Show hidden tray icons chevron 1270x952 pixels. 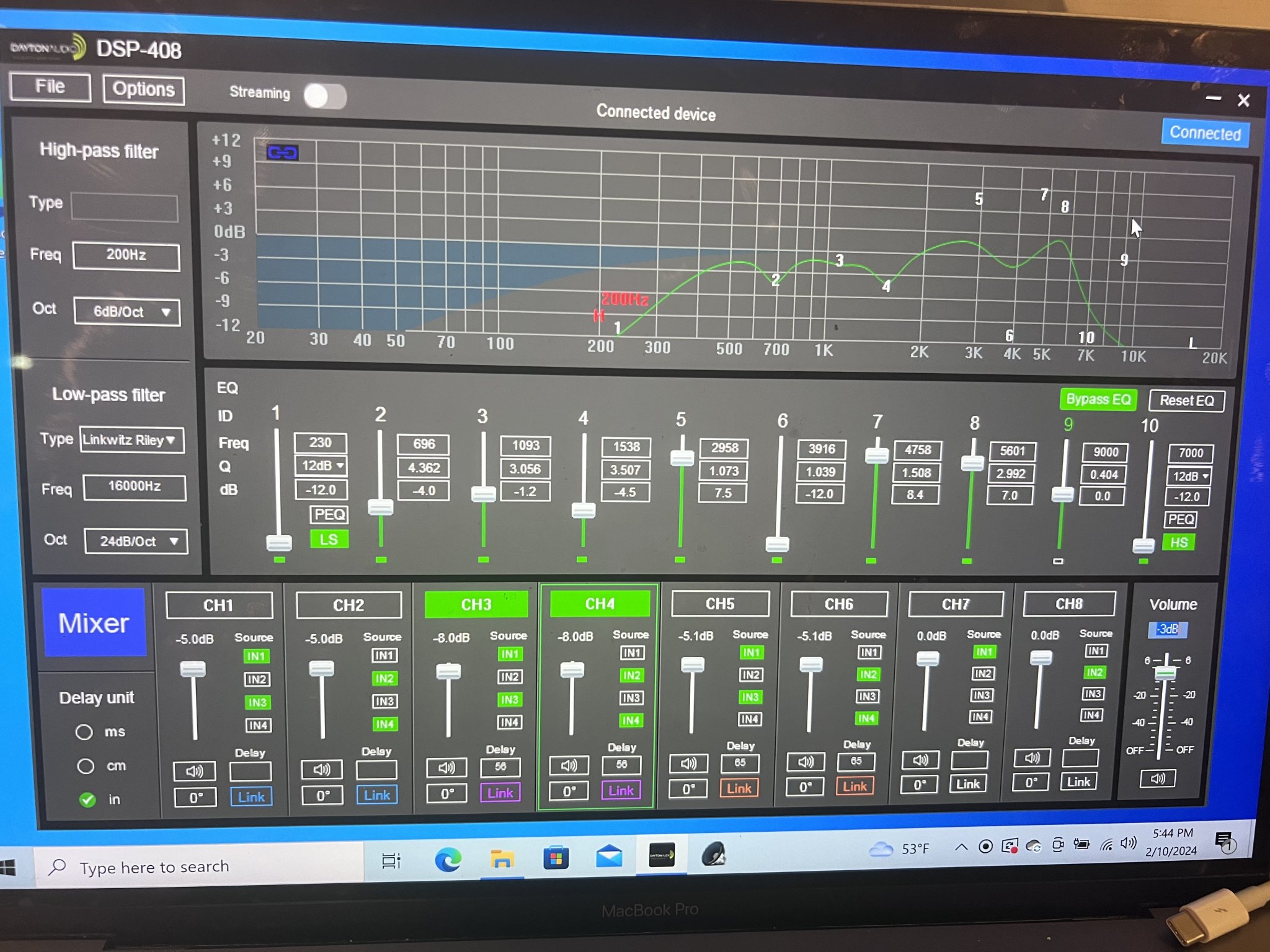(961, 847)
